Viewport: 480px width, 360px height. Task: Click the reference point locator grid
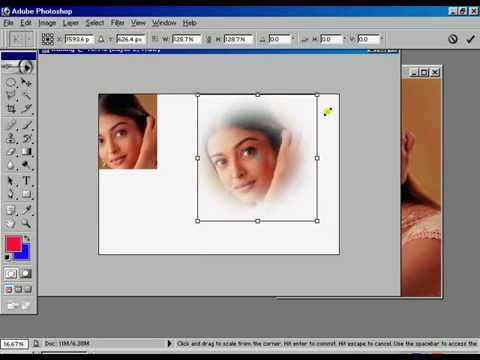[x=48, y=39]
